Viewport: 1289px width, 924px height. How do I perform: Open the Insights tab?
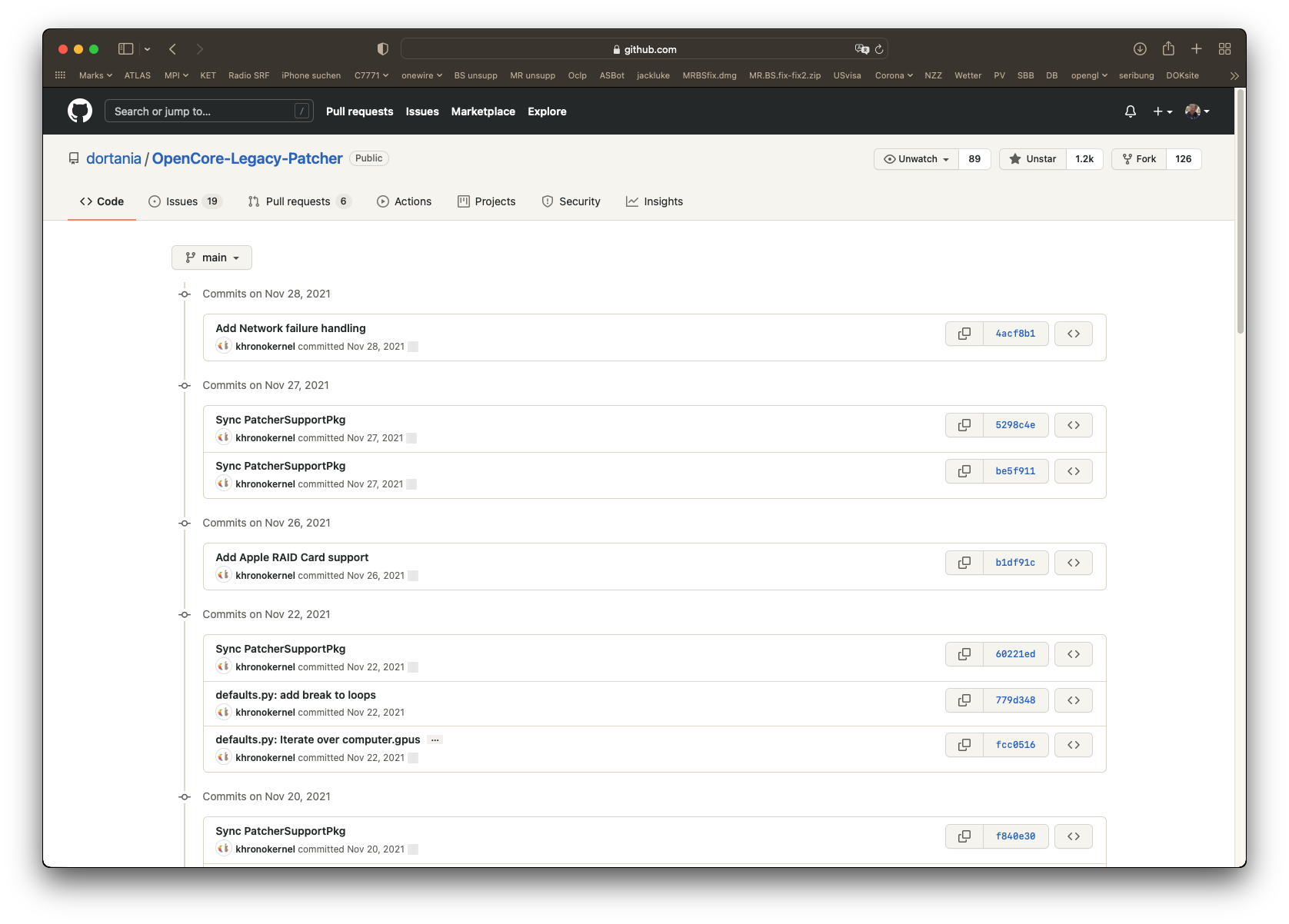coord(654,201)
